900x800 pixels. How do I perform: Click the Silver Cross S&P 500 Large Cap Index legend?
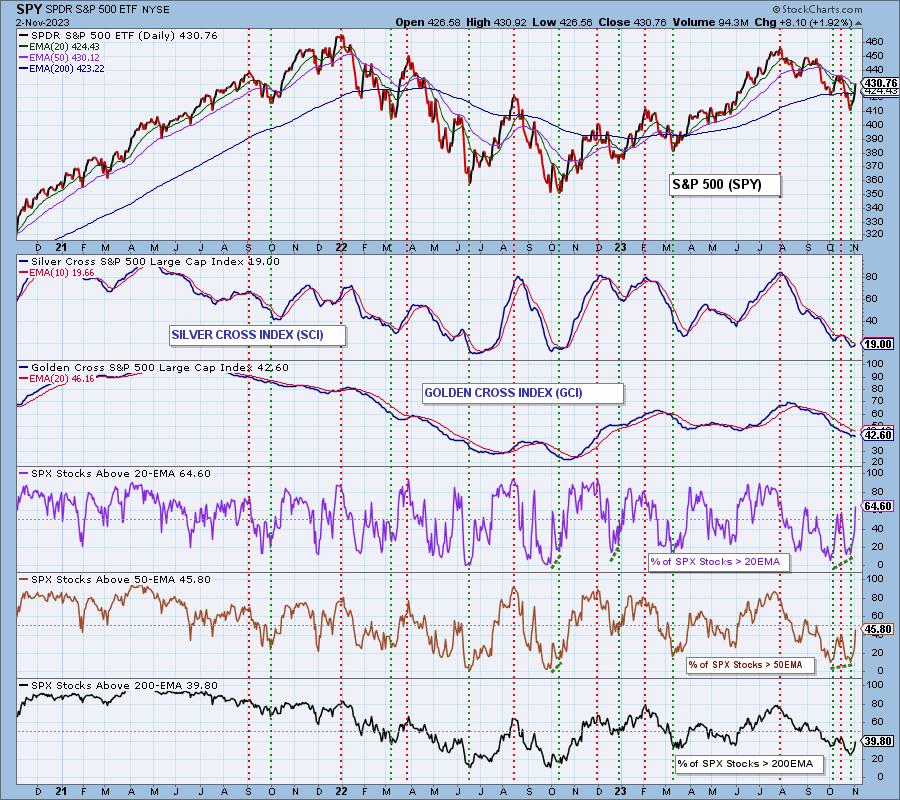pyautogui.click(x=149, y=262)
